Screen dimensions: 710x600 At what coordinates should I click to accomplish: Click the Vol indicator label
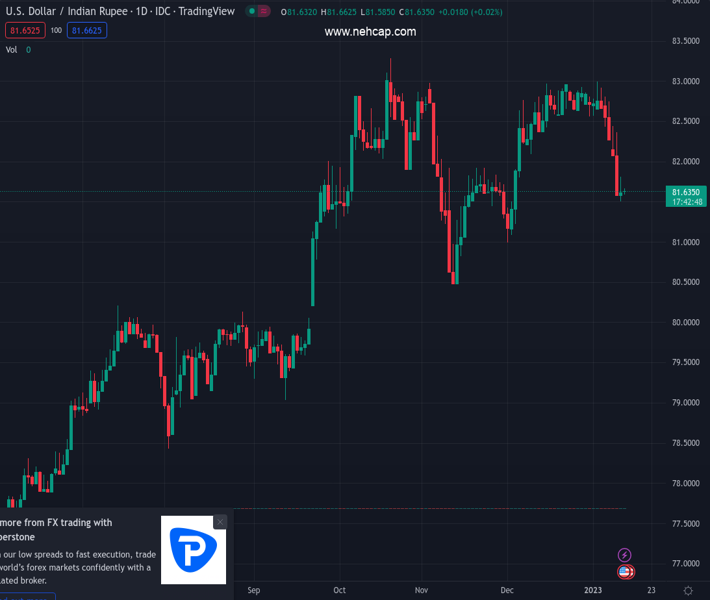(12, 49)
